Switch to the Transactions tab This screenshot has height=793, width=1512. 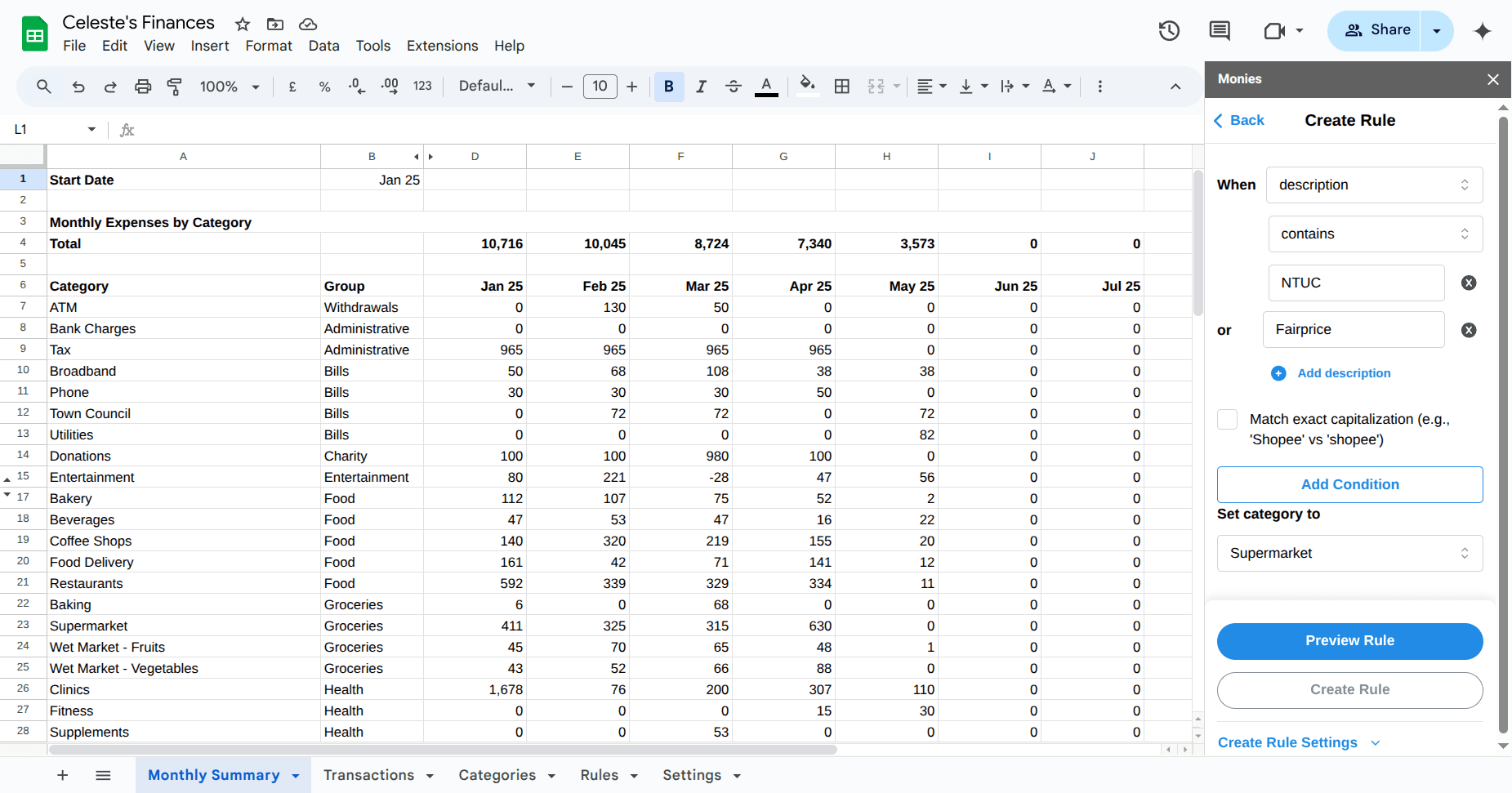(x=369, y=774)
